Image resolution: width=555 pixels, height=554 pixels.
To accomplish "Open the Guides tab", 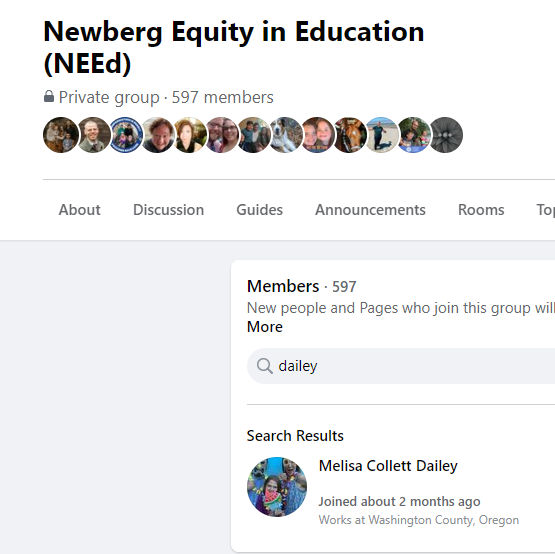I will click(259, 210).
